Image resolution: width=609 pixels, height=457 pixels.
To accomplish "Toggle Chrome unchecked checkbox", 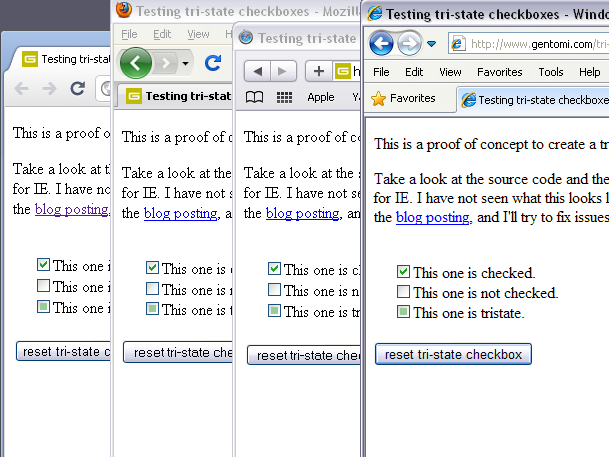I will pos(43,285).
